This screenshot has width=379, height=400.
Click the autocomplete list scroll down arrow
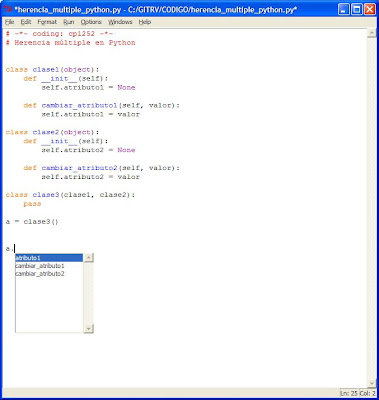(x=88, y=328)
